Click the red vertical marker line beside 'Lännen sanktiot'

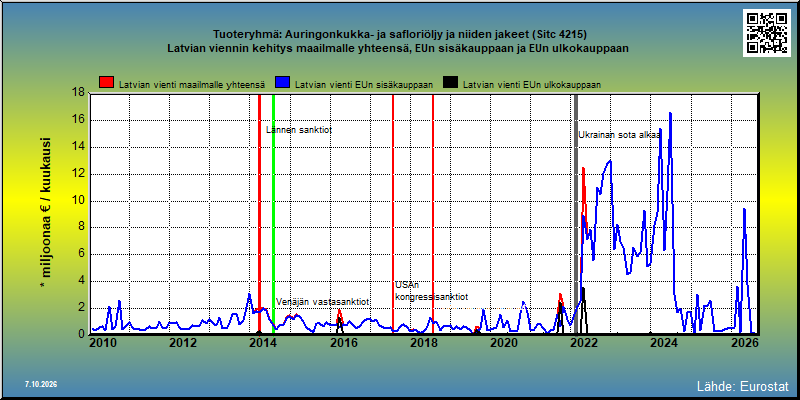259,213
